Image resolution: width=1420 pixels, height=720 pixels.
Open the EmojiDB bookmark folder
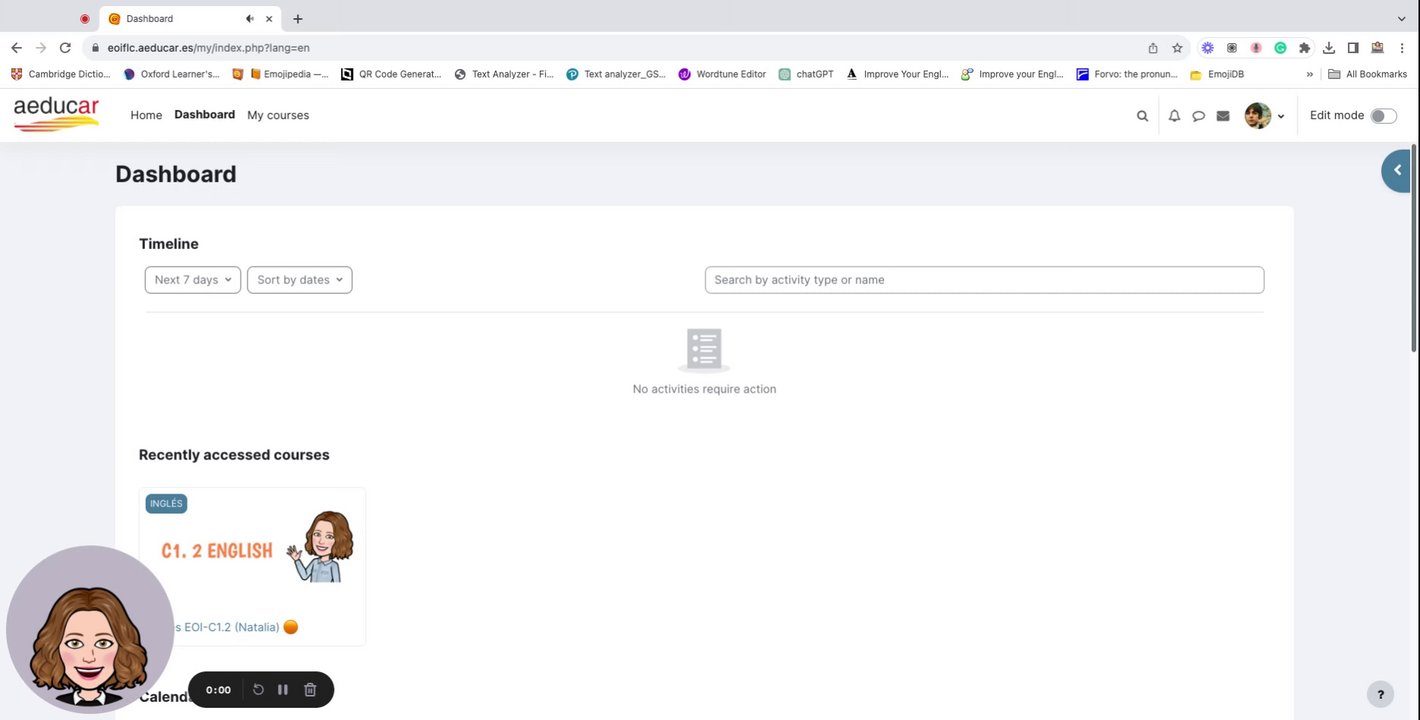click(1217, 74)
